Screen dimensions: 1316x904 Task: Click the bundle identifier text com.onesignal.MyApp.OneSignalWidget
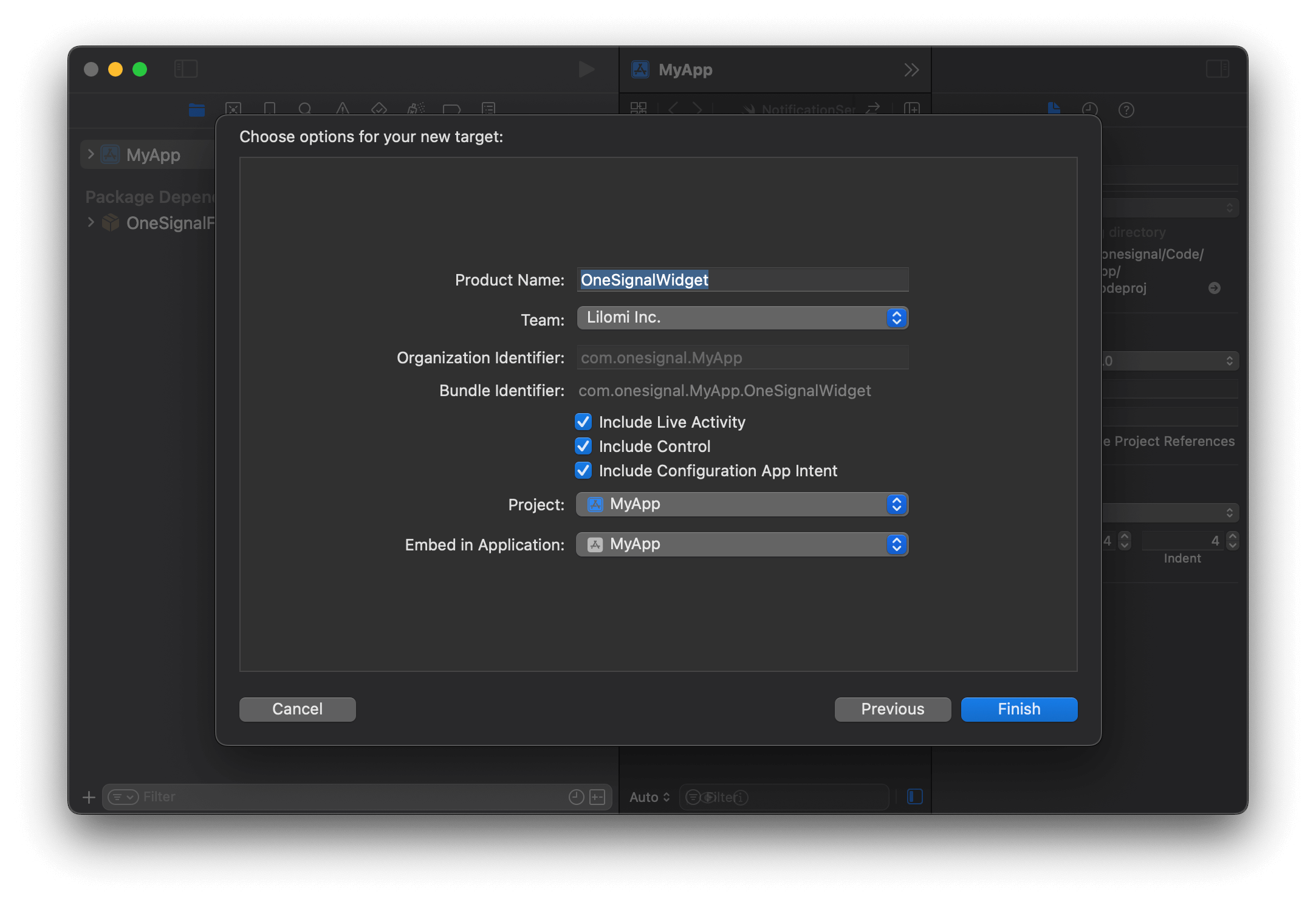point(725,391)
